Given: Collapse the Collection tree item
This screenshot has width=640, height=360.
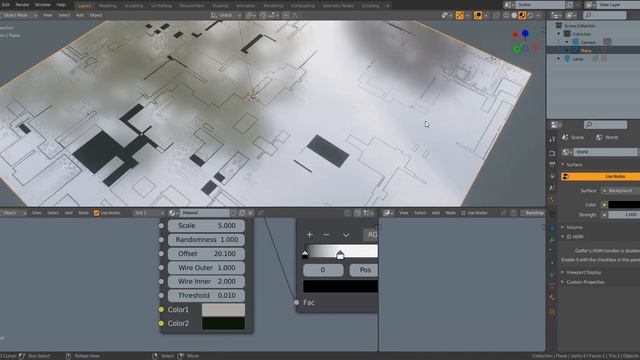Looking at the screenshot, I should tap(559, 34).
